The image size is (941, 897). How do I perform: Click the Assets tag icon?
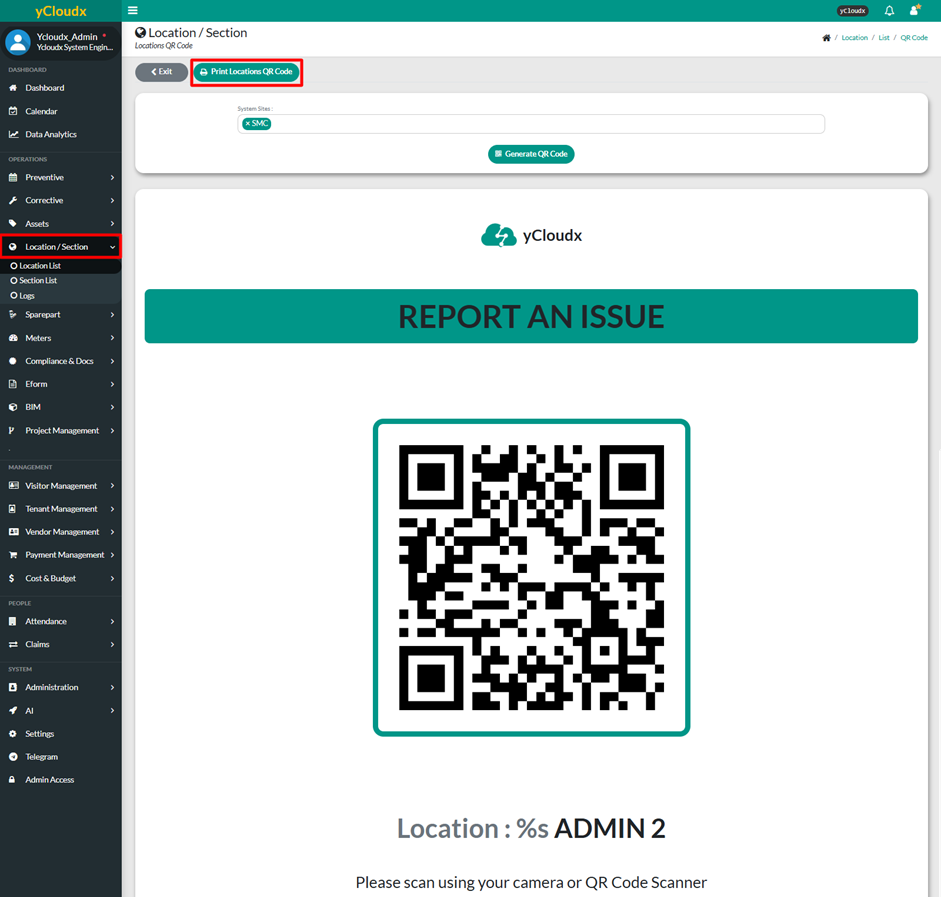point(13,224)
